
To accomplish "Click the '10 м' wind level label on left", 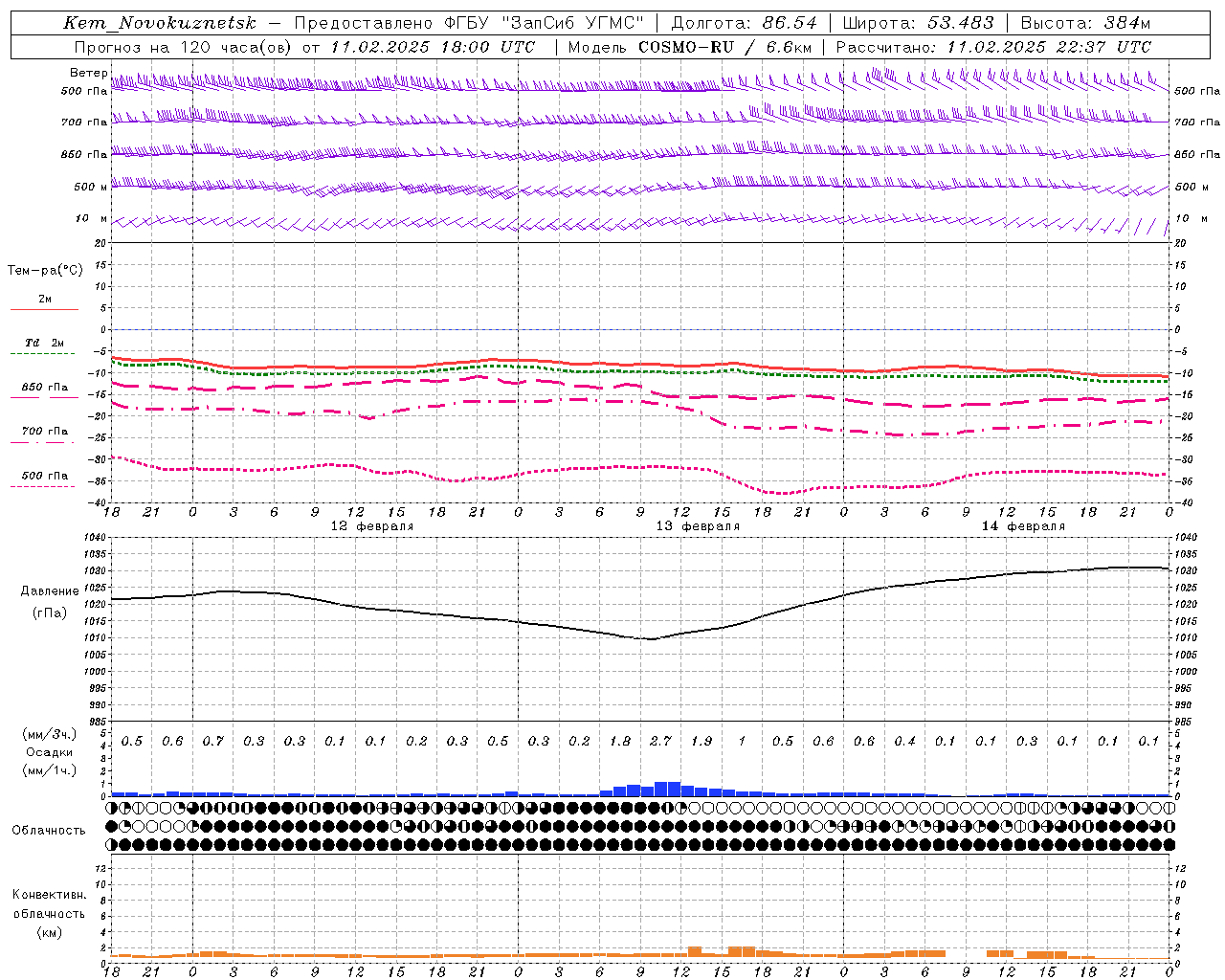I will click(92, 218).
